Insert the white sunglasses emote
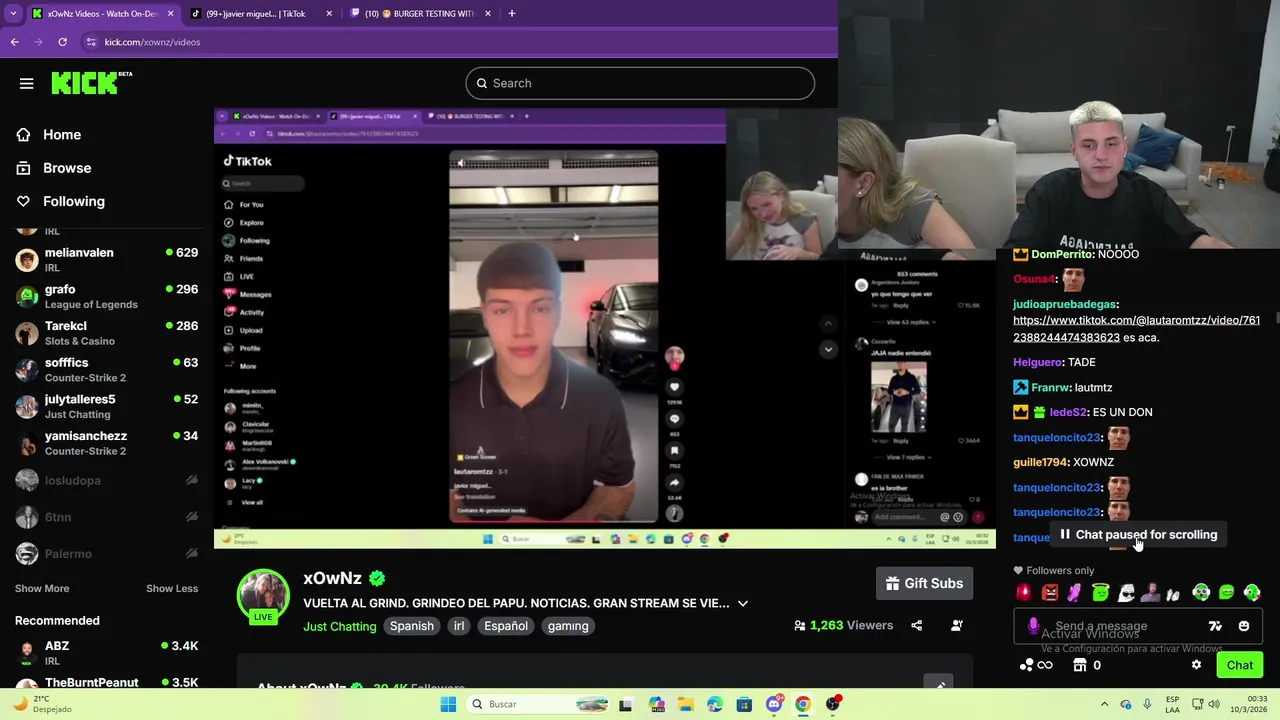 (1126, 593)
